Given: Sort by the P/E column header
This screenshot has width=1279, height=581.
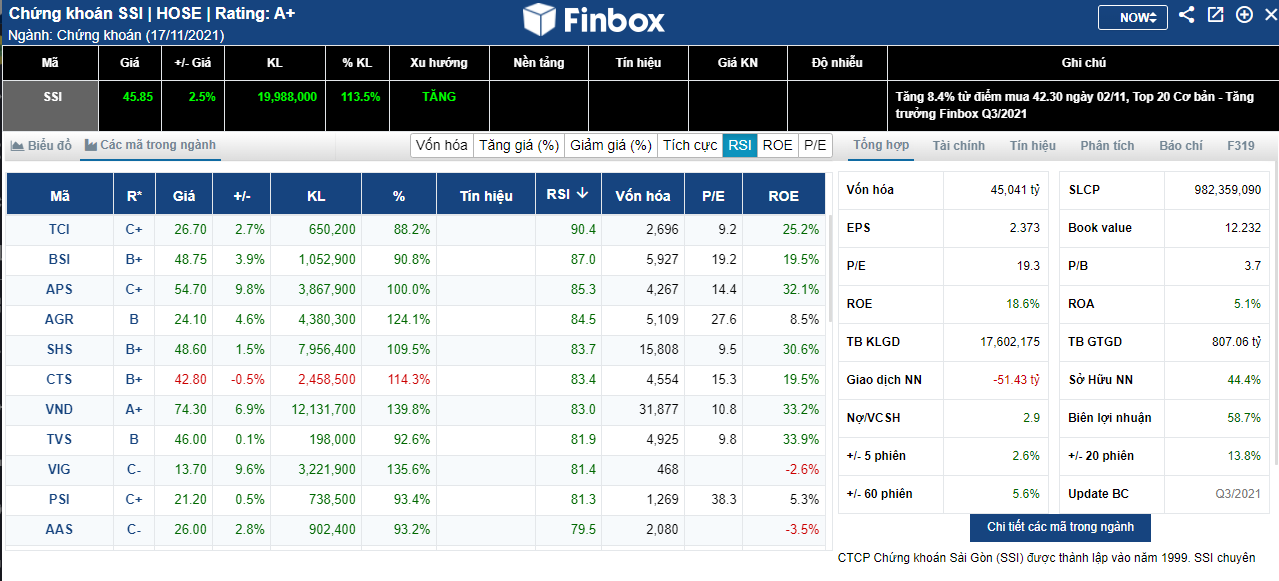Looking at the screenshot, I should click(x=713, y=195).
